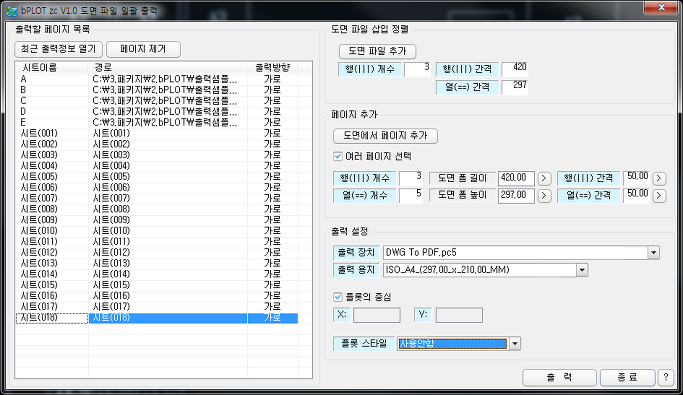Select the 시트(009) row name

39,220
